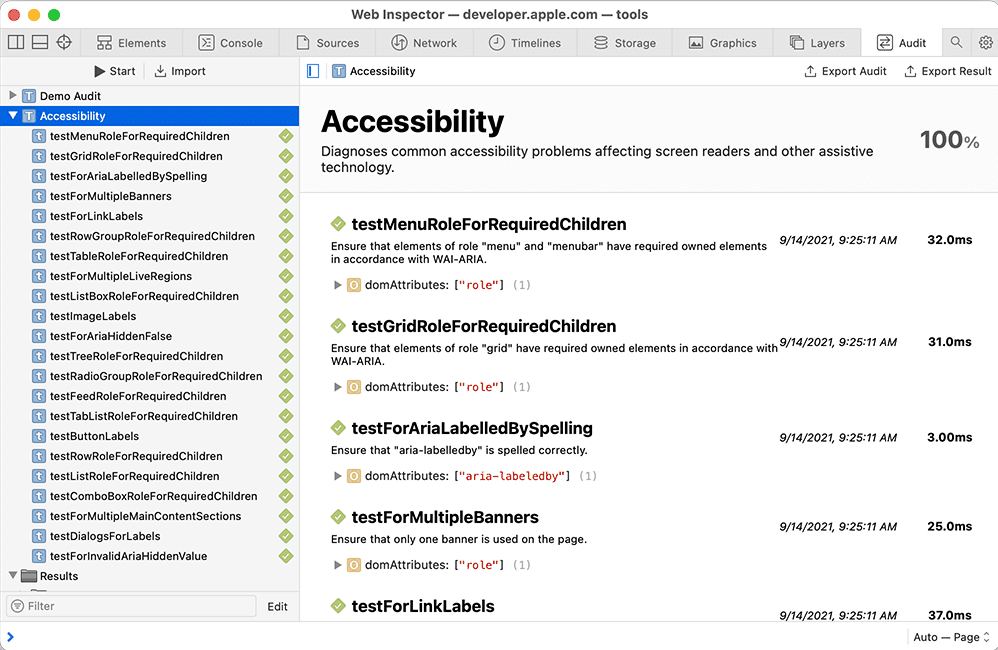Click the console prompt input area
Image resolution: width=998 pixels, height=650 pixels.
458,637
